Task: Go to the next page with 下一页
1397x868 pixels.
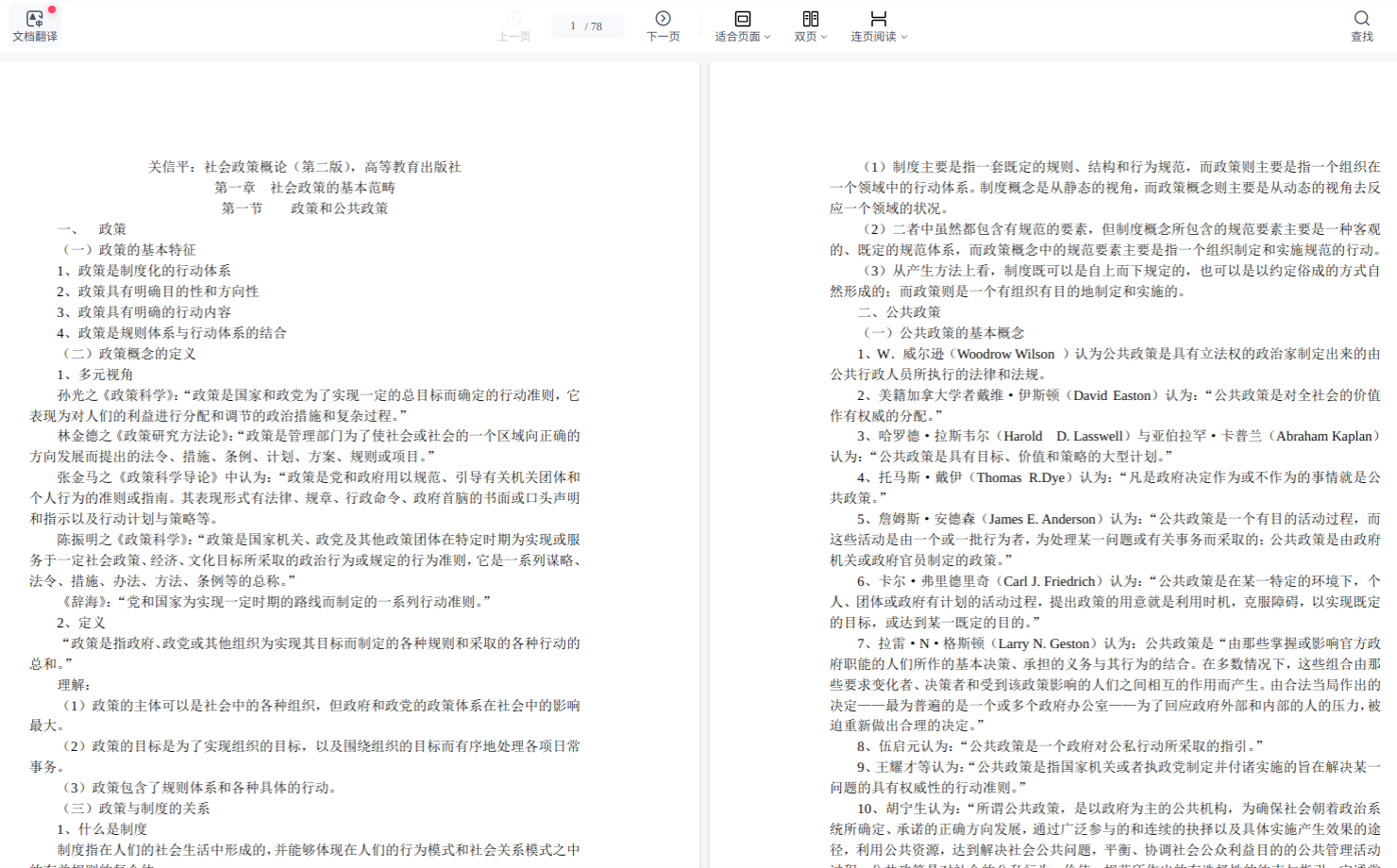Action: pyautogui.click(x=663, y=19)
